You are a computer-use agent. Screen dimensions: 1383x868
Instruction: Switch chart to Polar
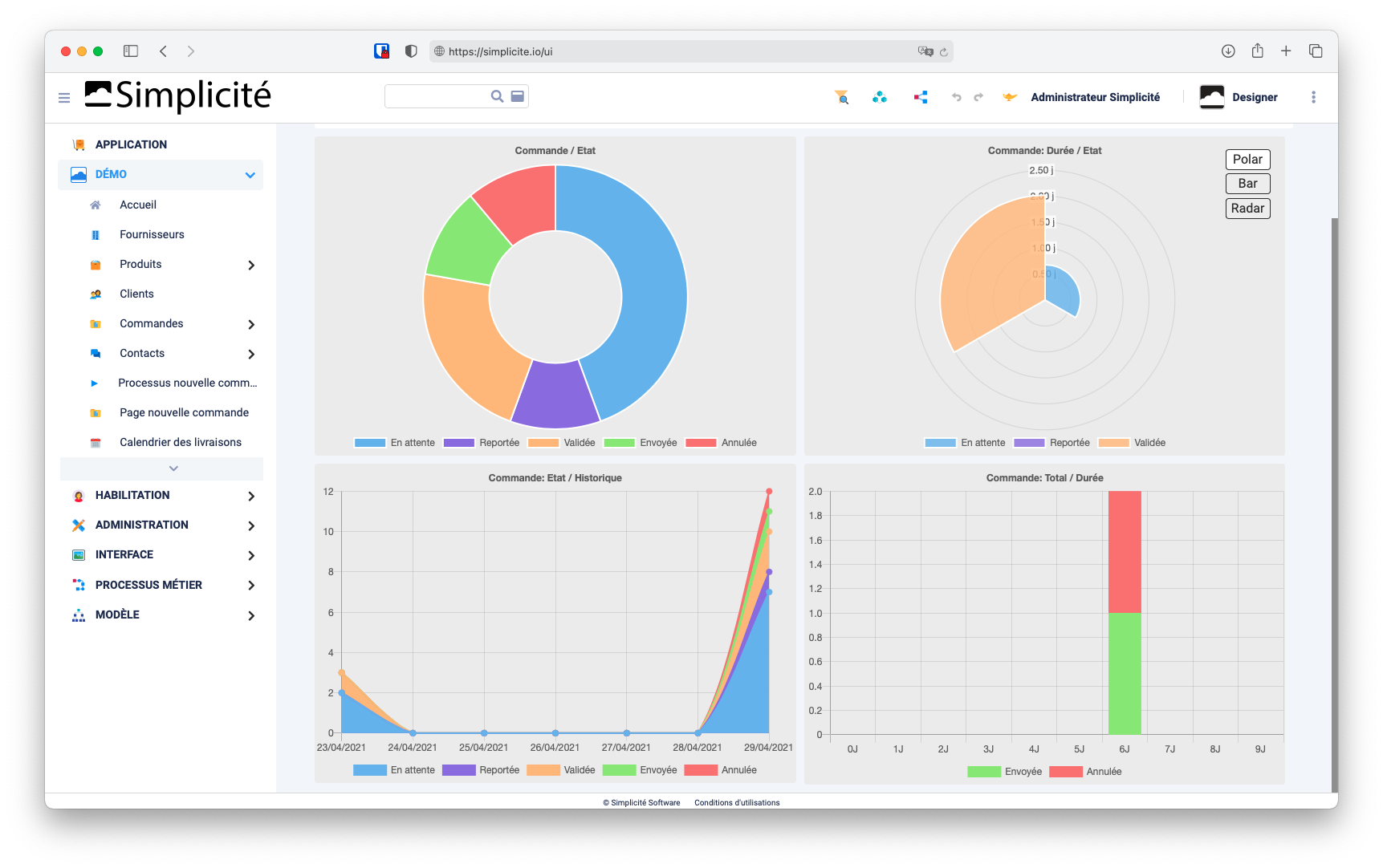(x=1247, y=160)
